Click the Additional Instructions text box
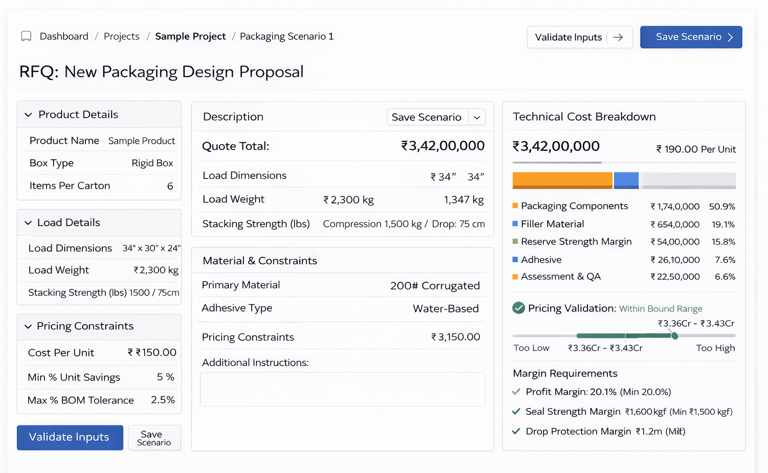This screenshot has width=768, height=473. tap(342, 389)
